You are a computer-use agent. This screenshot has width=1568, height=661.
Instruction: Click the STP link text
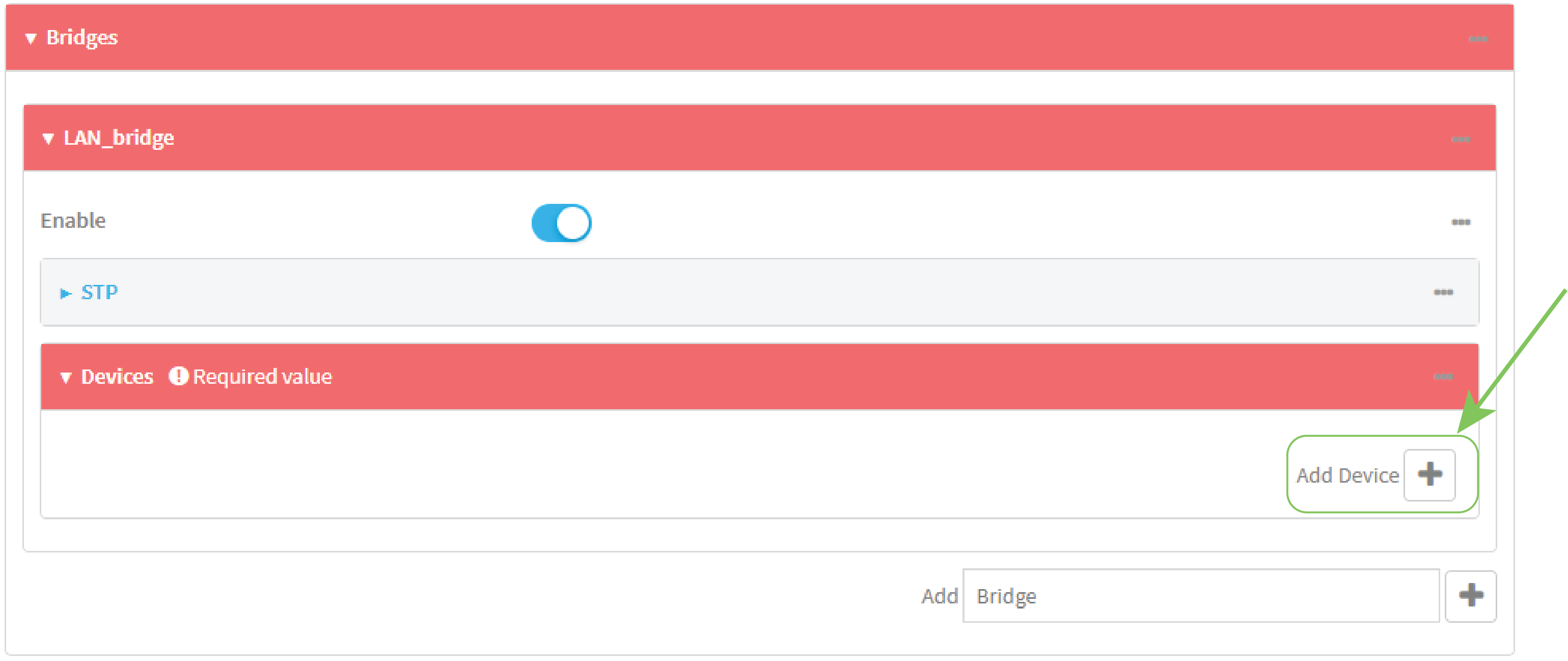tap(100, 293)
